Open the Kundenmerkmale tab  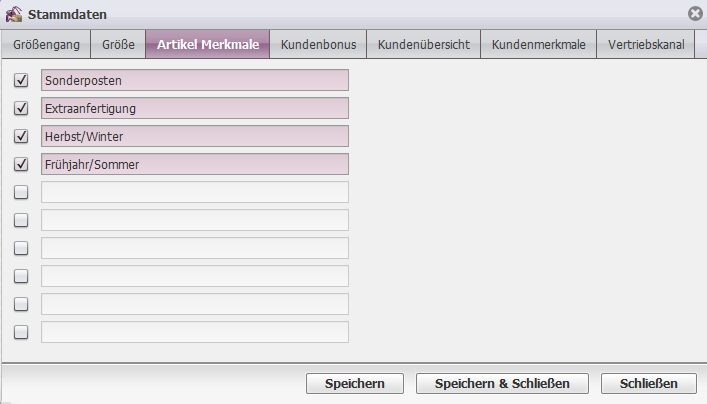[x=538, y=44]
